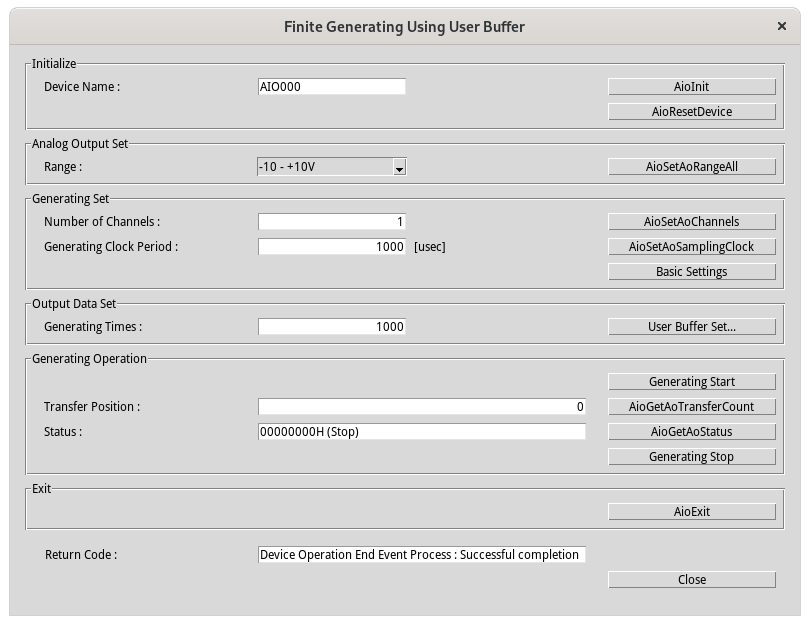Screen dimensions: 810x625
Task: Click the Close button at bottom
Action: pyautogui.click(x=691, y=580)
